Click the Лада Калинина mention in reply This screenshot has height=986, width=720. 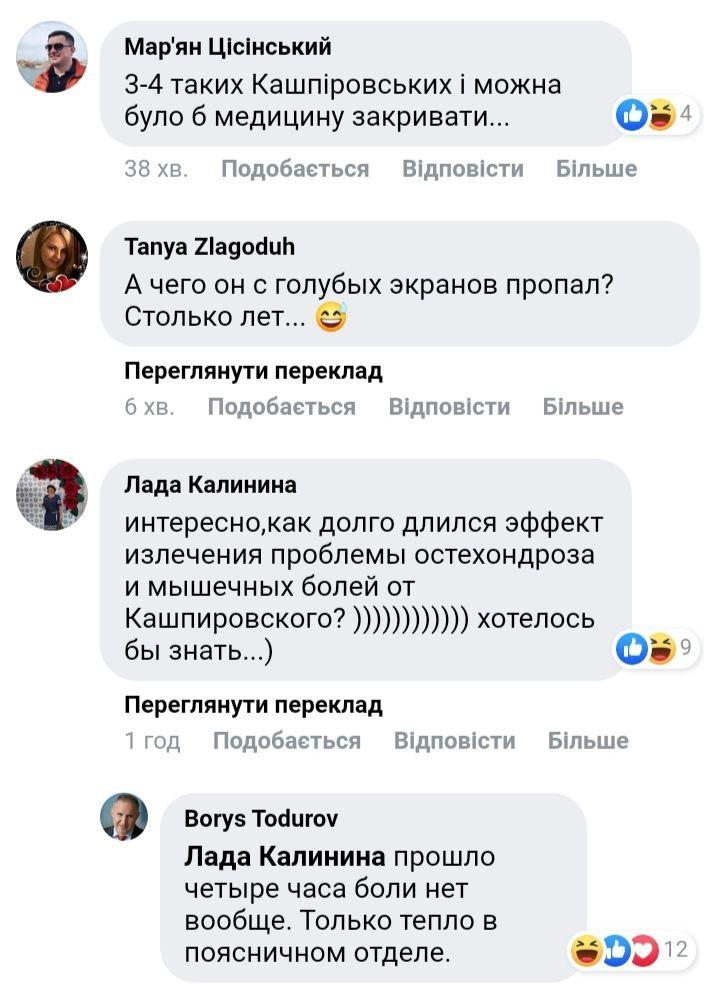(x=285, y=857)
